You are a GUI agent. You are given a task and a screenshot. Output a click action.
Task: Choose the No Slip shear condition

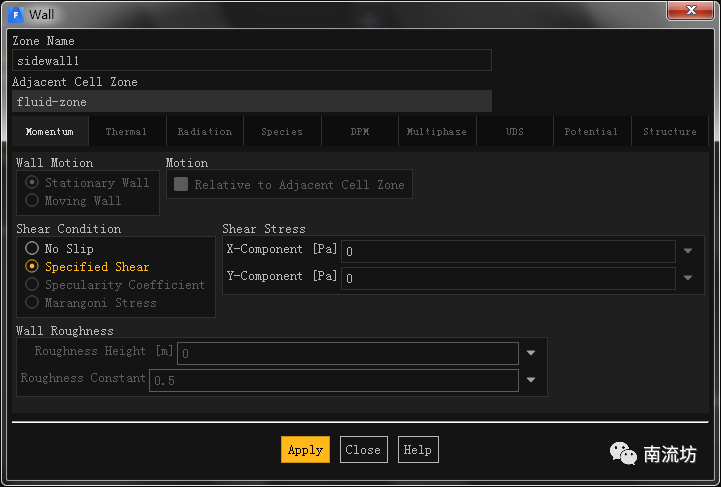point(32,248)
